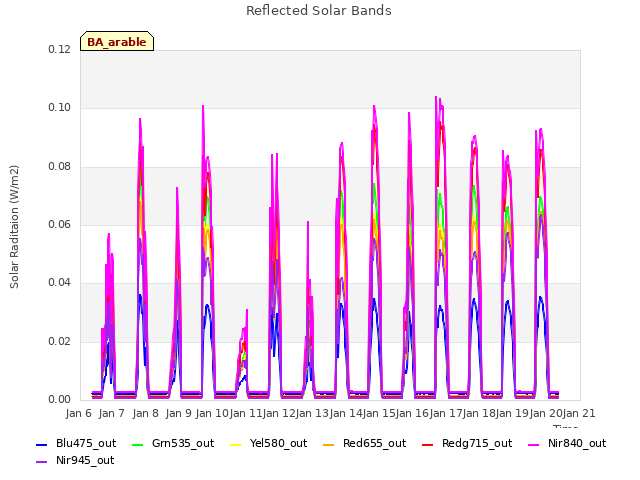The height and width of the screenshot is (480, 640).
Task: Select the orange Red655_out color marker
Action: click(x=329, y=444)
